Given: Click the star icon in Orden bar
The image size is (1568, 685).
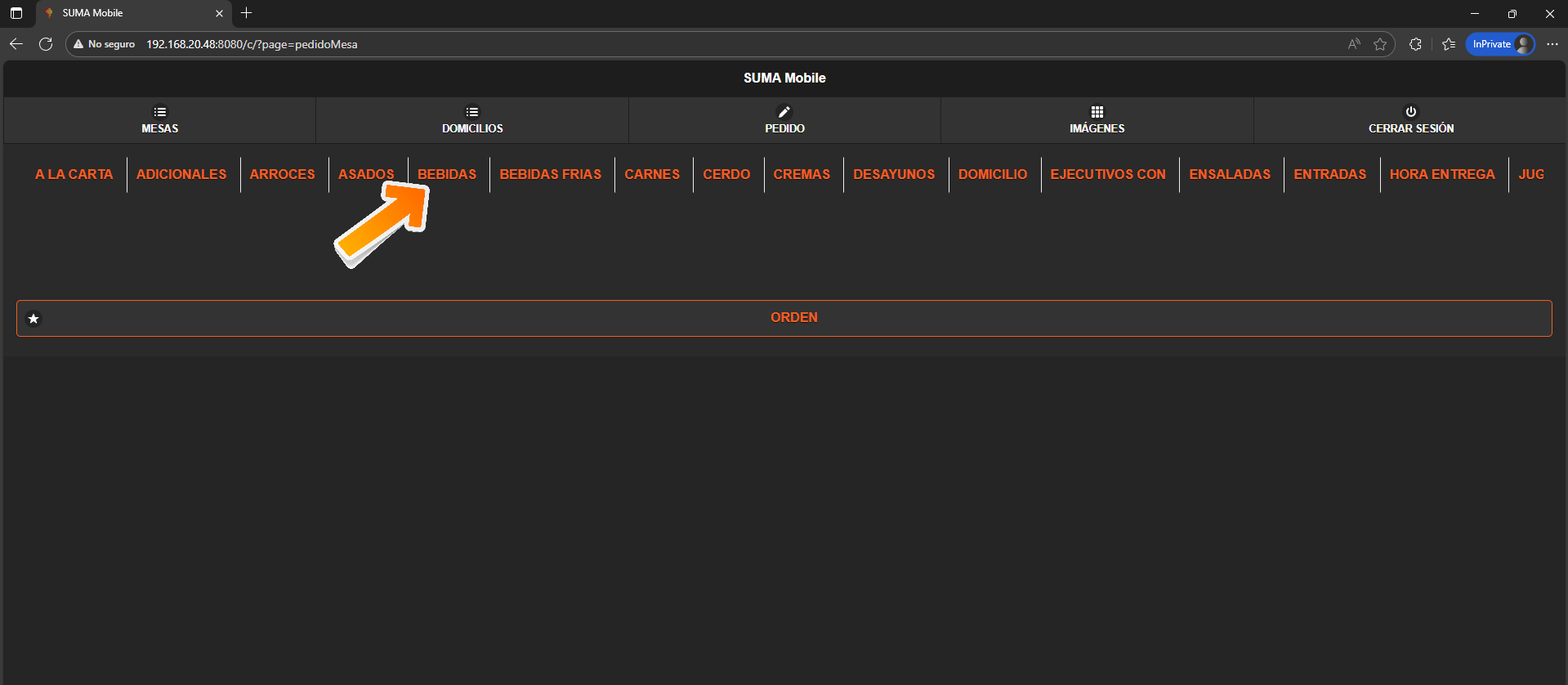Looking at the screenshot, I should click(x=34, y=319).
